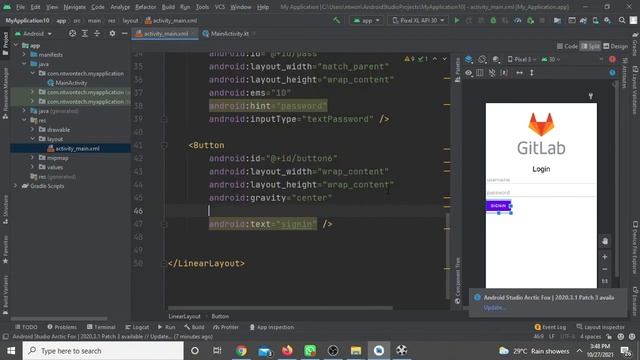Click the Debug app bug icon
Screen dimensions: 640x360
(493, 20)
